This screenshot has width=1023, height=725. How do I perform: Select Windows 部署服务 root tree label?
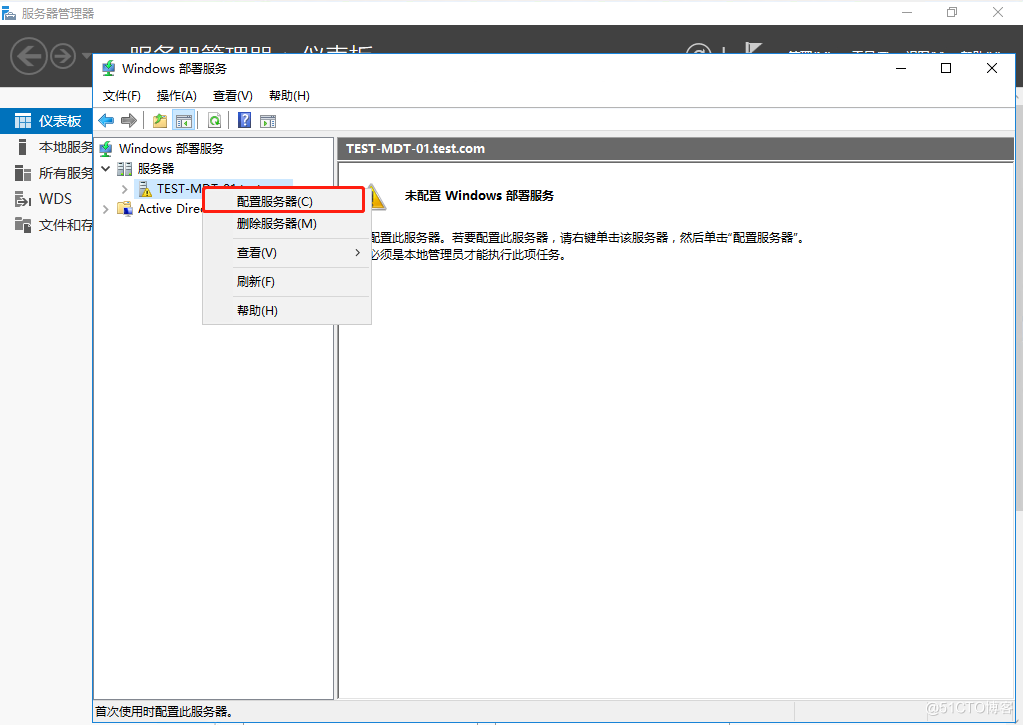pyautogui.click(x=172, y=149)
